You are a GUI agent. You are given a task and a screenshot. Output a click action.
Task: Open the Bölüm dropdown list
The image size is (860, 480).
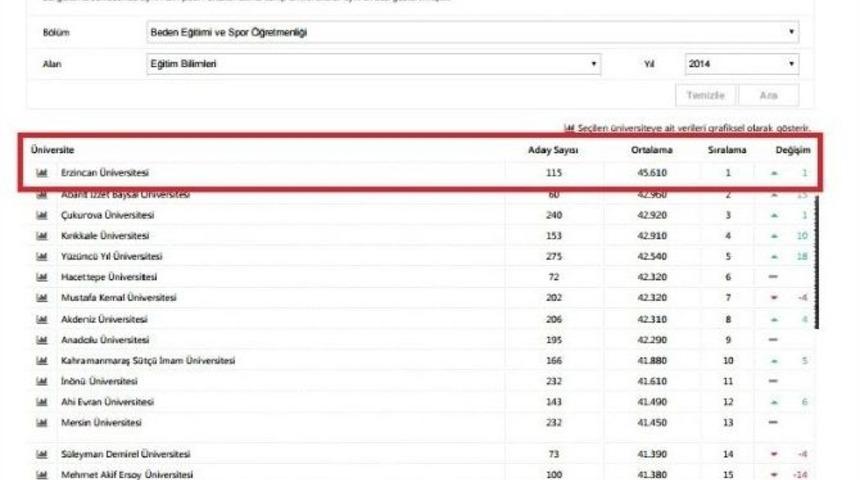click(472, 33)
